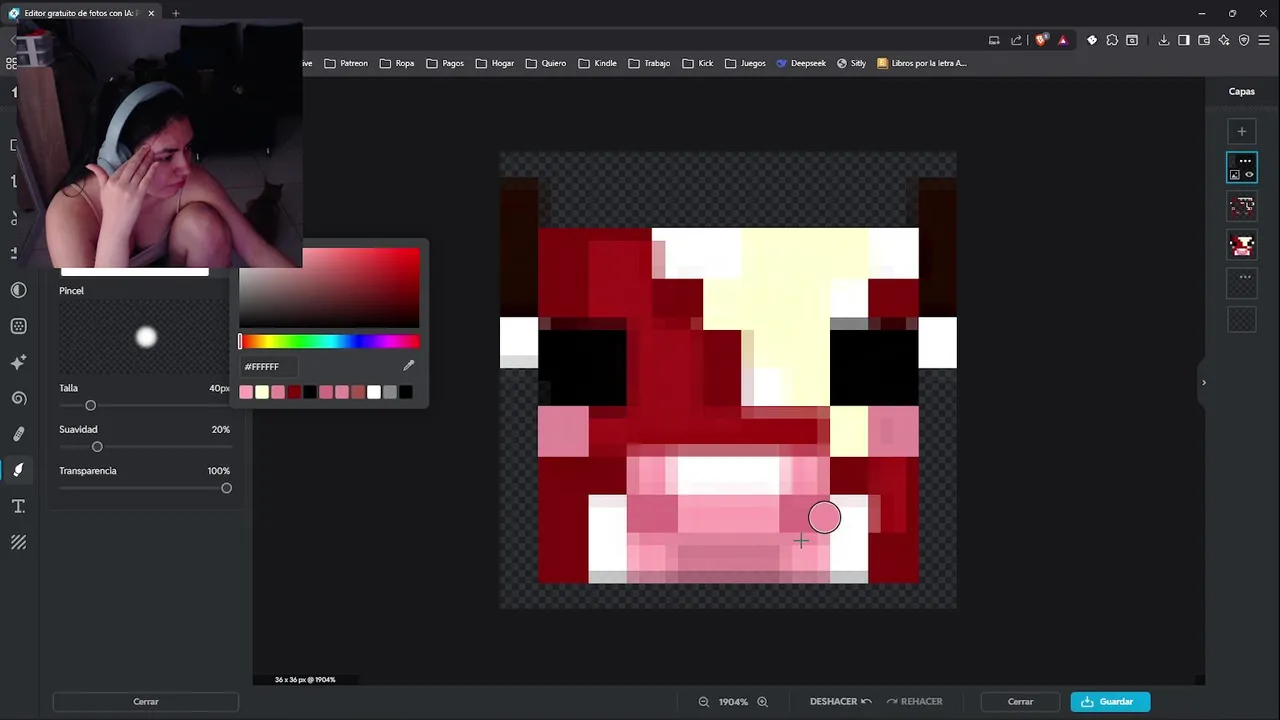Screen dimensions: 1280x720
Task: Click the rainbow hue slider bar
Action: click(329, 342)
